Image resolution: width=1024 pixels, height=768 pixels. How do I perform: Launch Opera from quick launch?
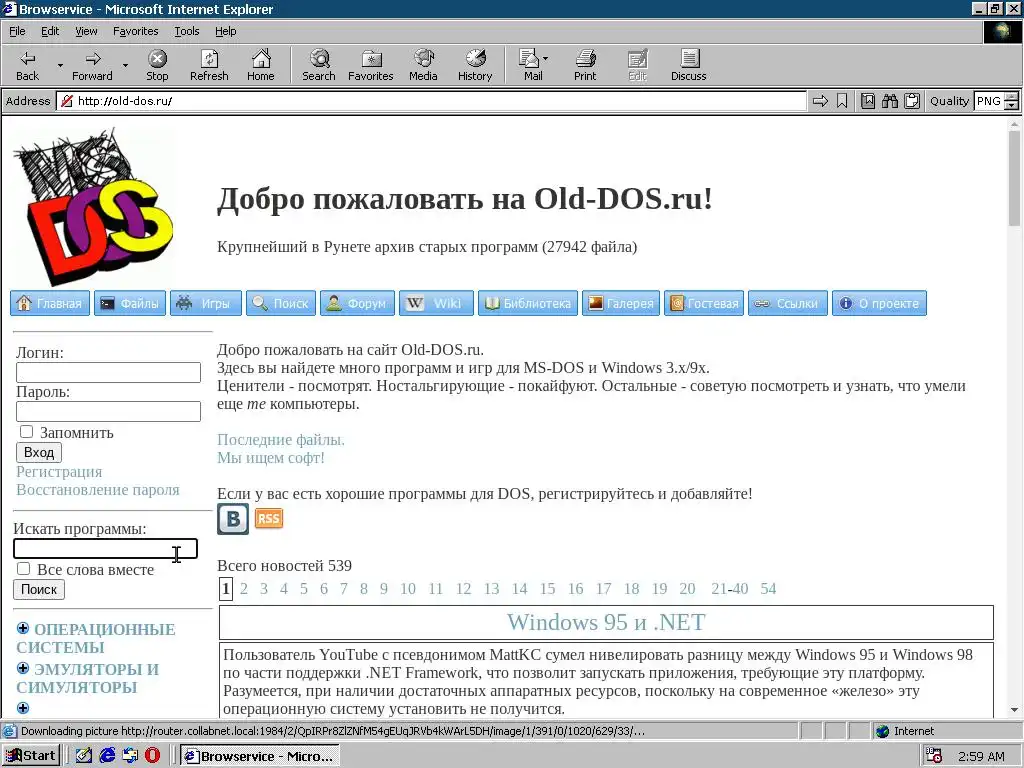tap(152, 756)
